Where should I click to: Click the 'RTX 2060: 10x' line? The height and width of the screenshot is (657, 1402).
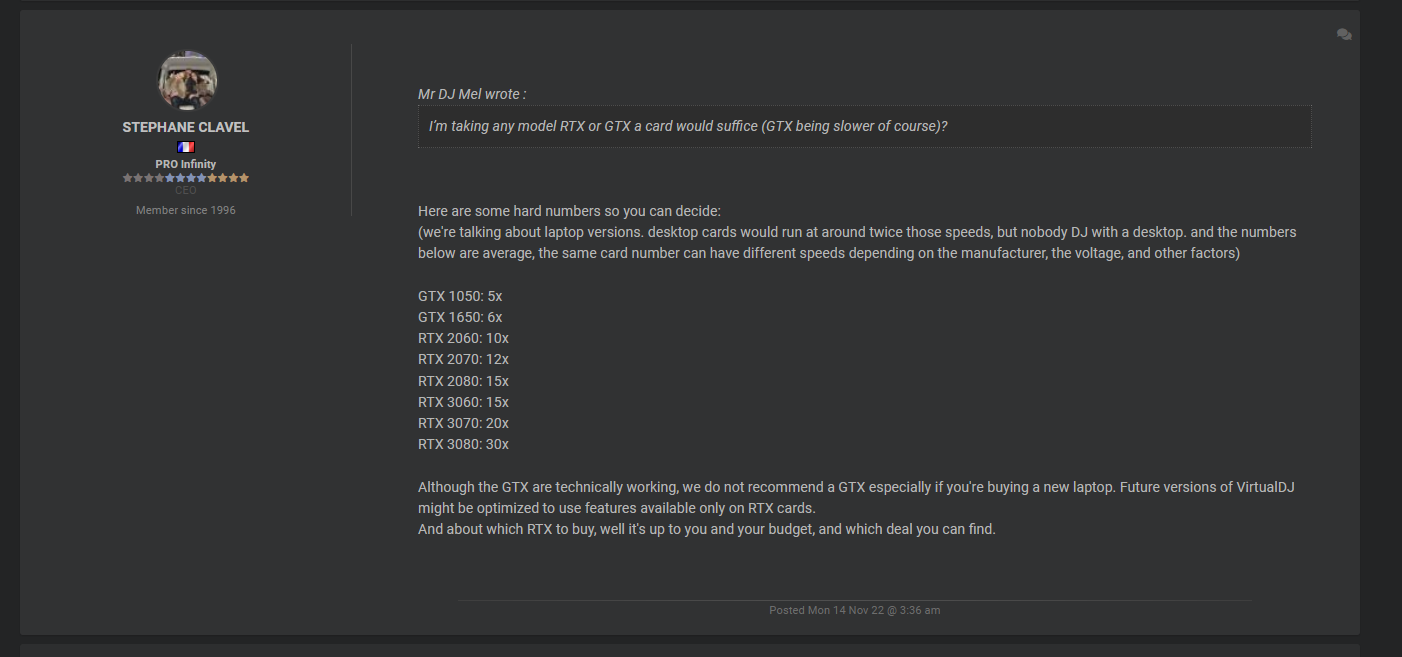coord(463,338)
